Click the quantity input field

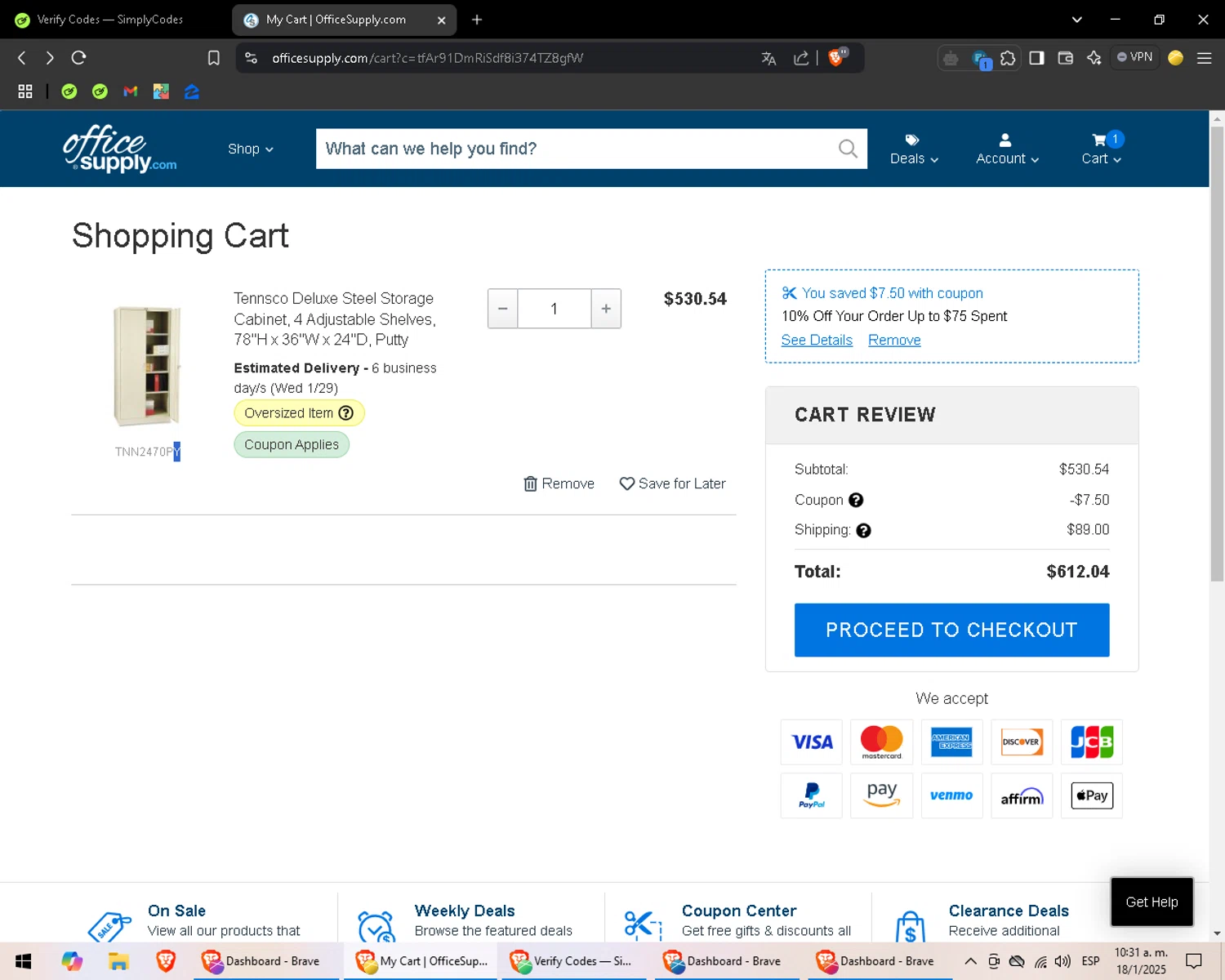555,309
